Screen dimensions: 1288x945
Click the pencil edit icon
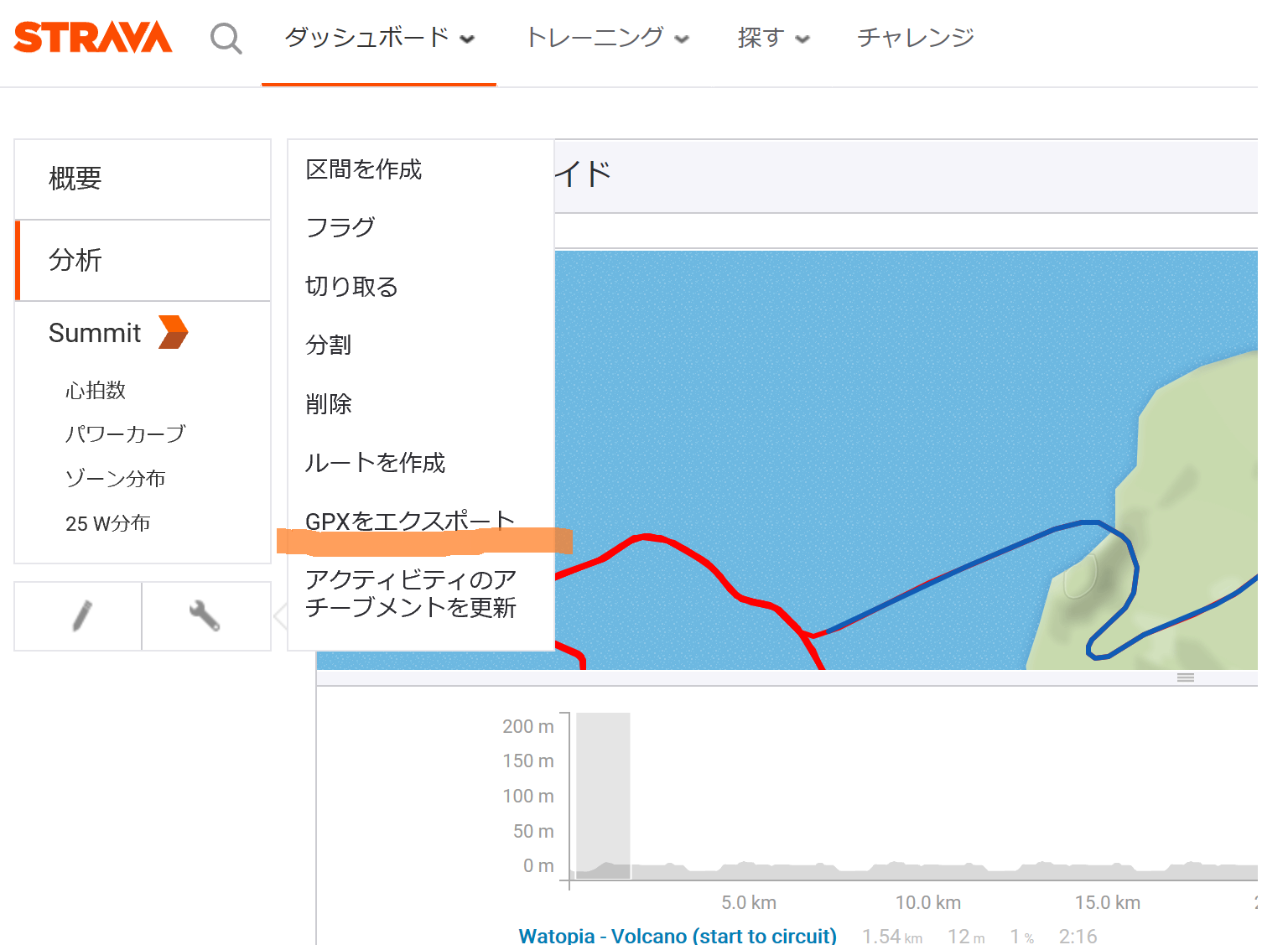coord(81,616)
